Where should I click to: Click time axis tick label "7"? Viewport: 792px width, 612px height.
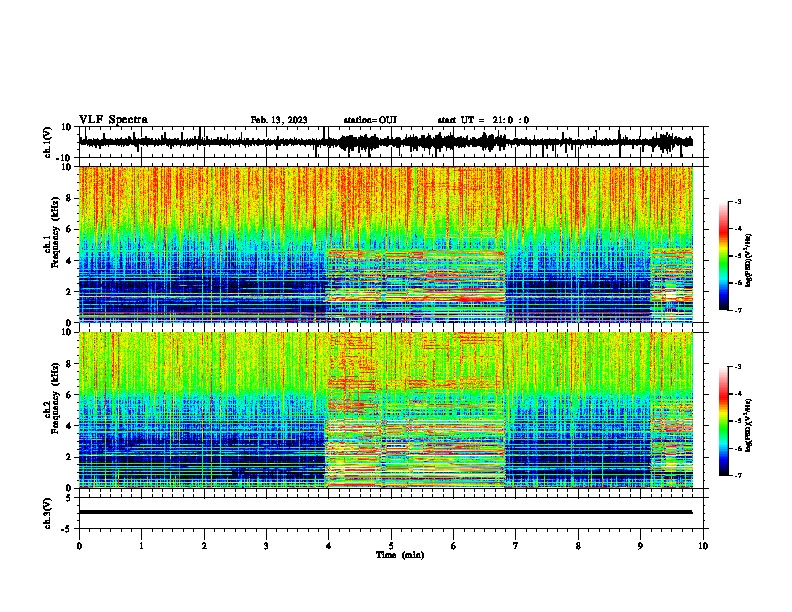click(x=516, y=546)
